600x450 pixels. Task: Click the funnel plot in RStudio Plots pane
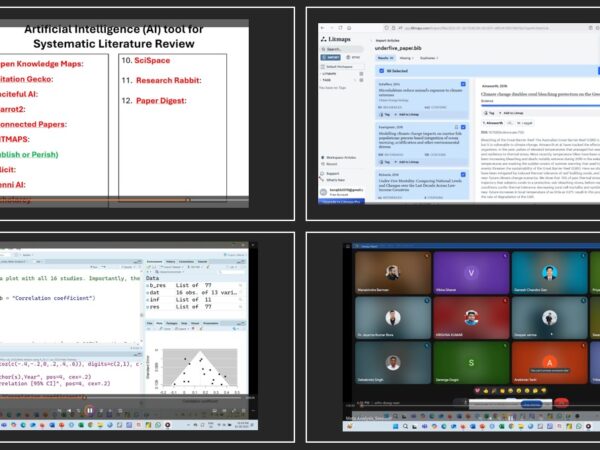click(x=200, y=368)
